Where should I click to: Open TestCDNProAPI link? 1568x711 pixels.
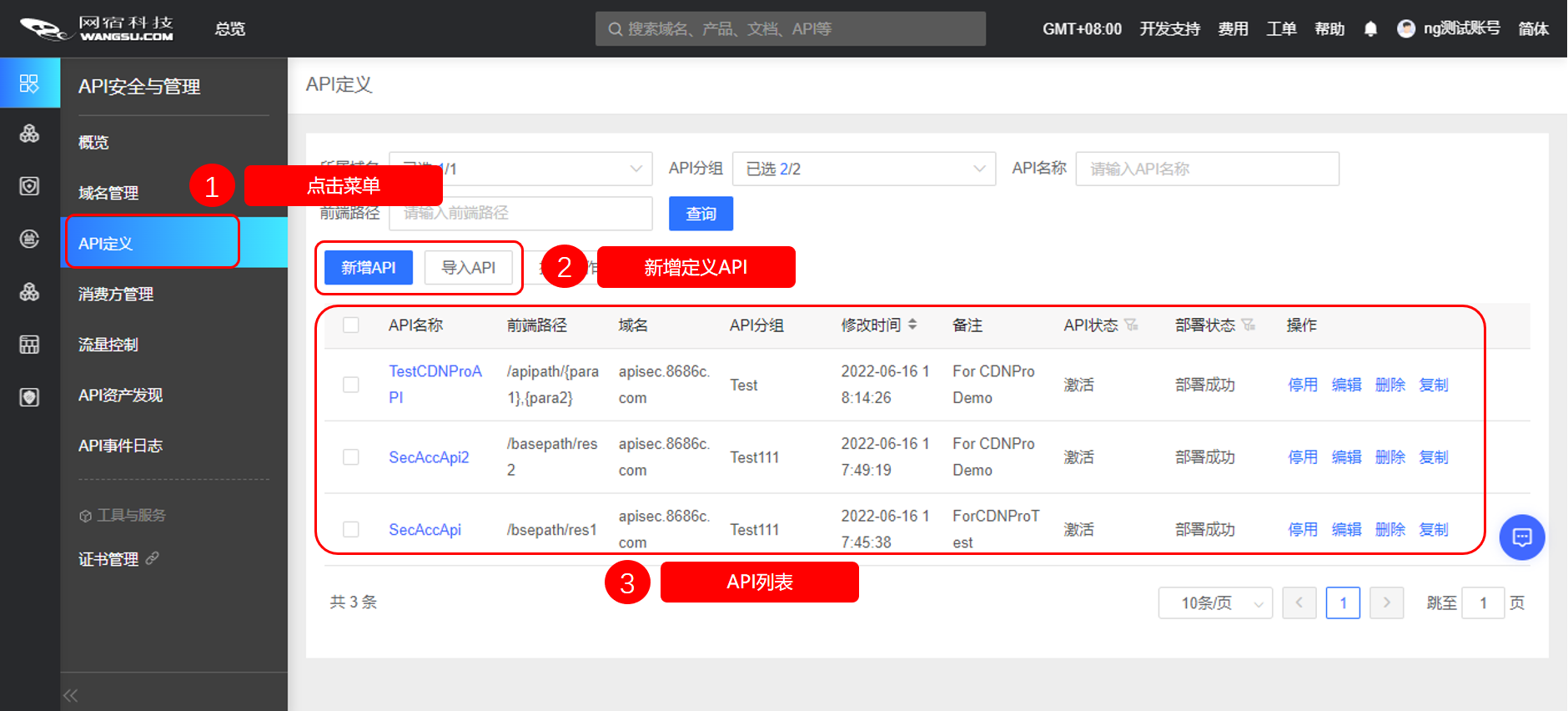pos(435,385)
